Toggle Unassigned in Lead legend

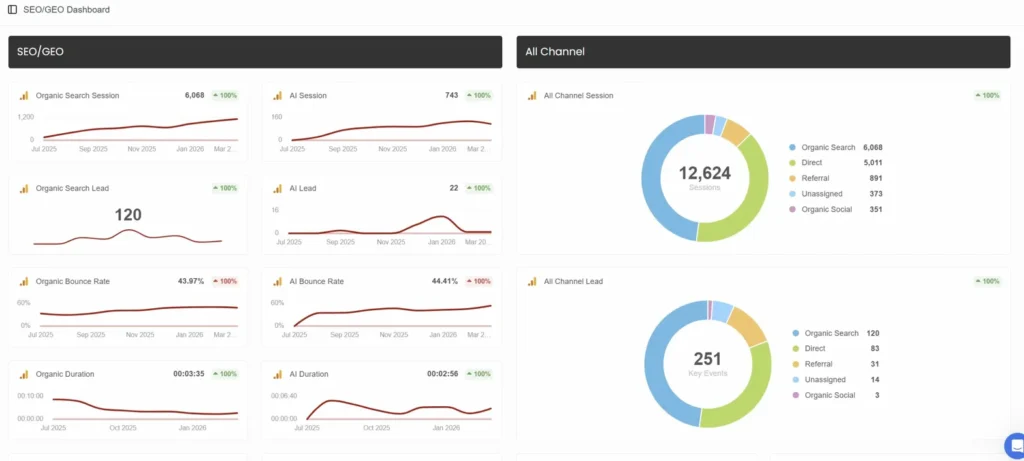pos(819,380)
